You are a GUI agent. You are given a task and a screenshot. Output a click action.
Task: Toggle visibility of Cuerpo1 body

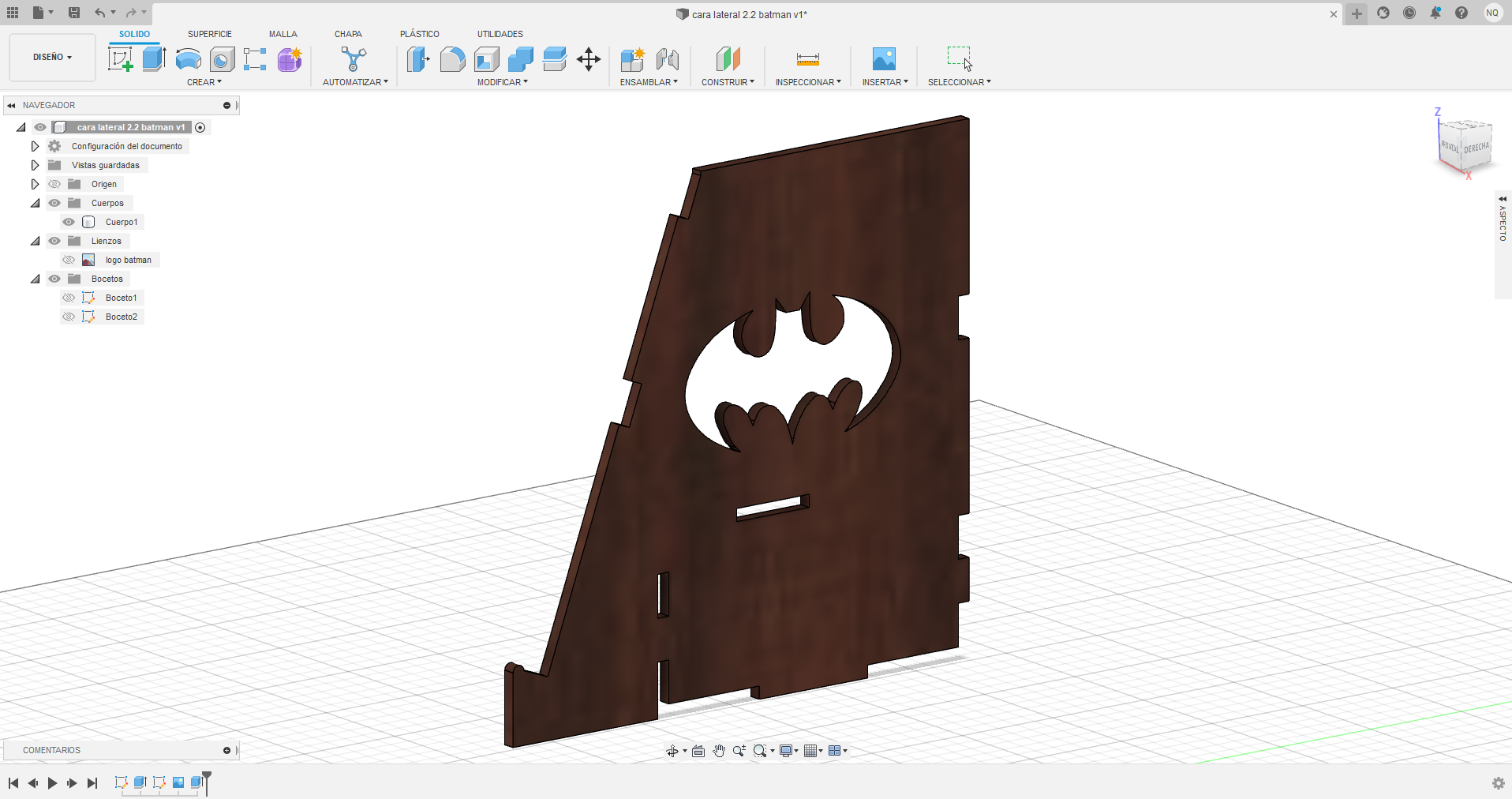[69, 222]
